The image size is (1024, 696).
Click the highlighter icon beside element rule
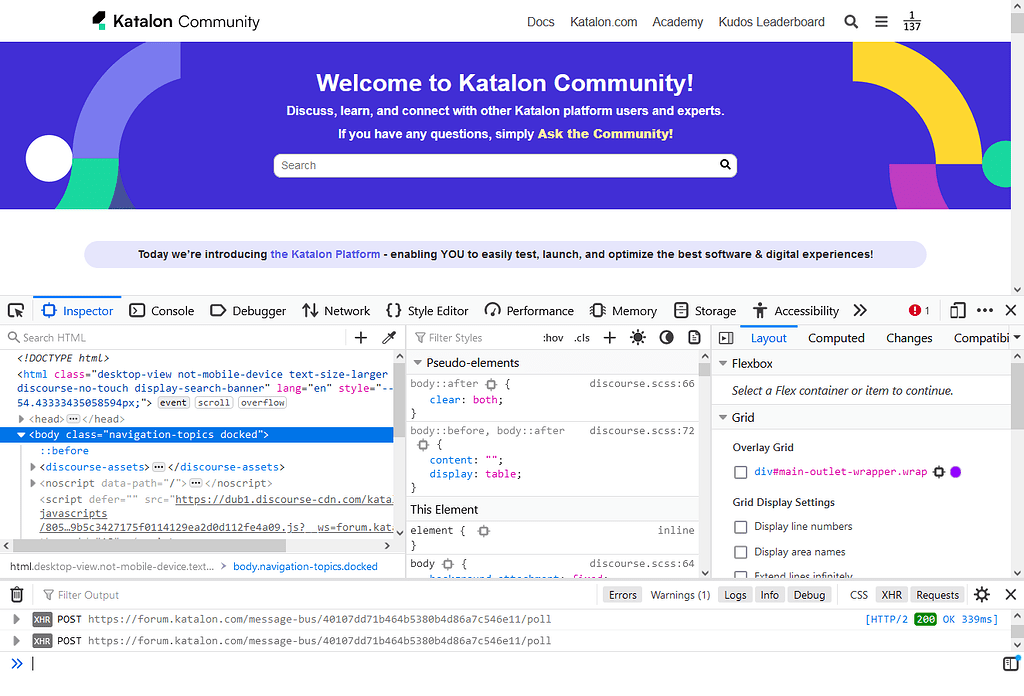coord(483,531)
